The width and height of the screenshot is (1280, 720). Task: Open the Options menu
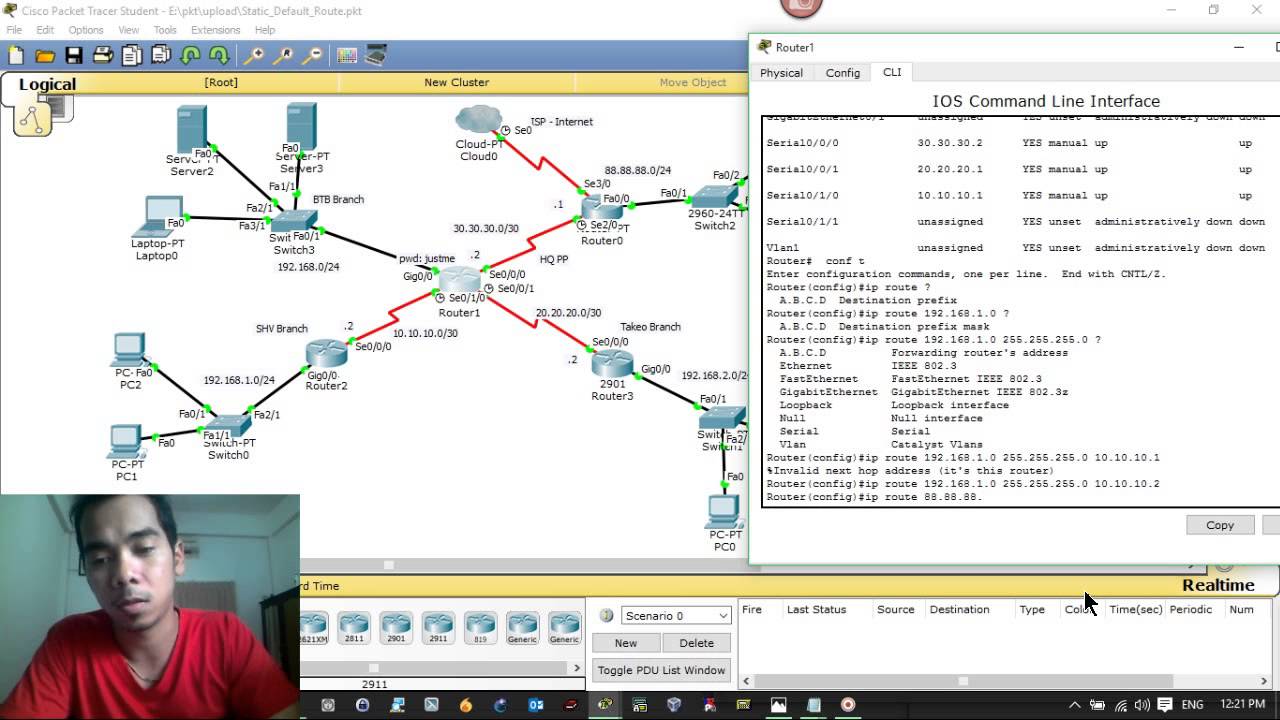86,30
